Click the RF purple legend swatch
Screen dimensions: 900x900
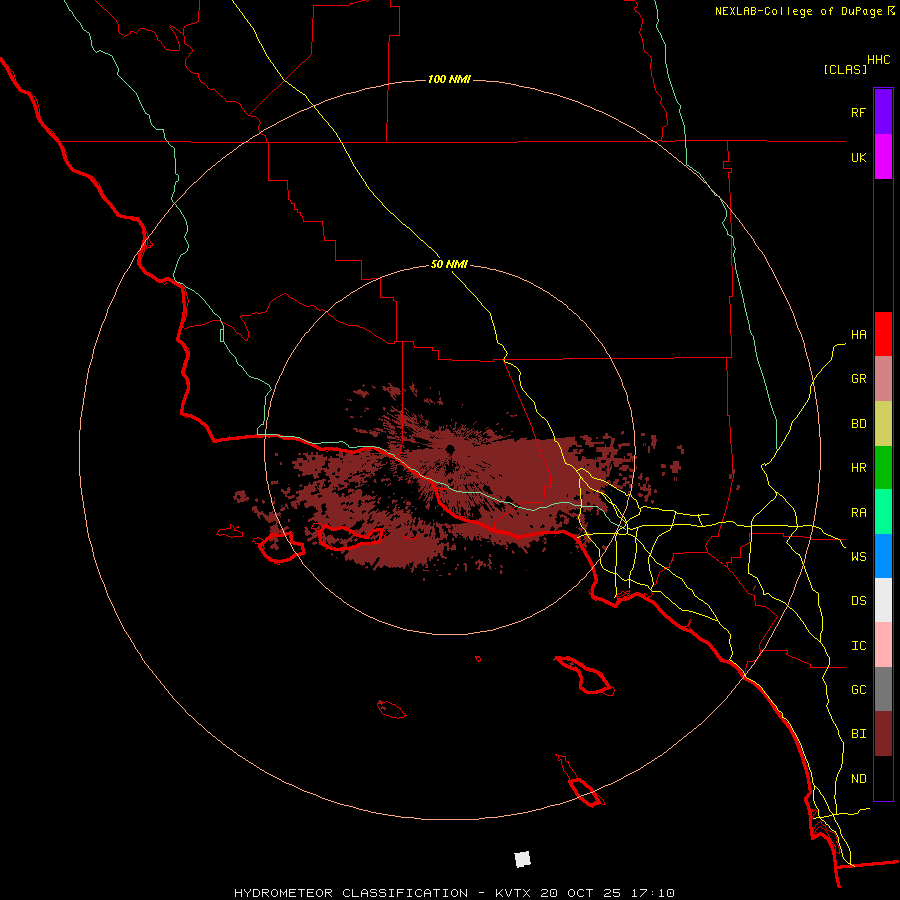[x=883, y=112]
